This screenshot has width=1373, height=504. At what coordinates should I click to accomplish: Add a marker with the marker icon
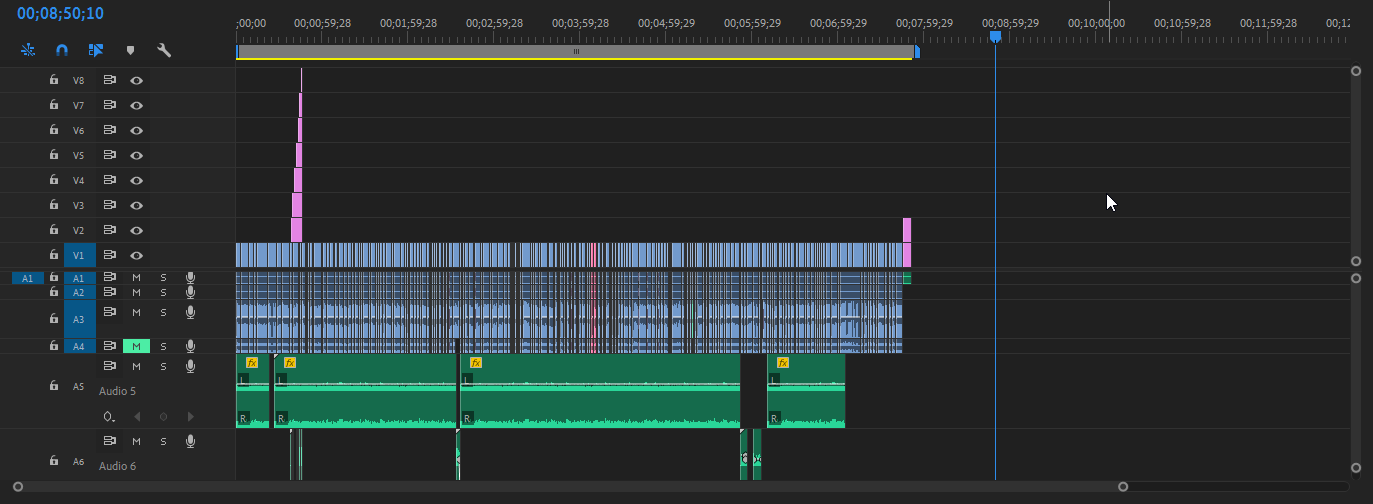pyautogui.click(x=130, y=49)
